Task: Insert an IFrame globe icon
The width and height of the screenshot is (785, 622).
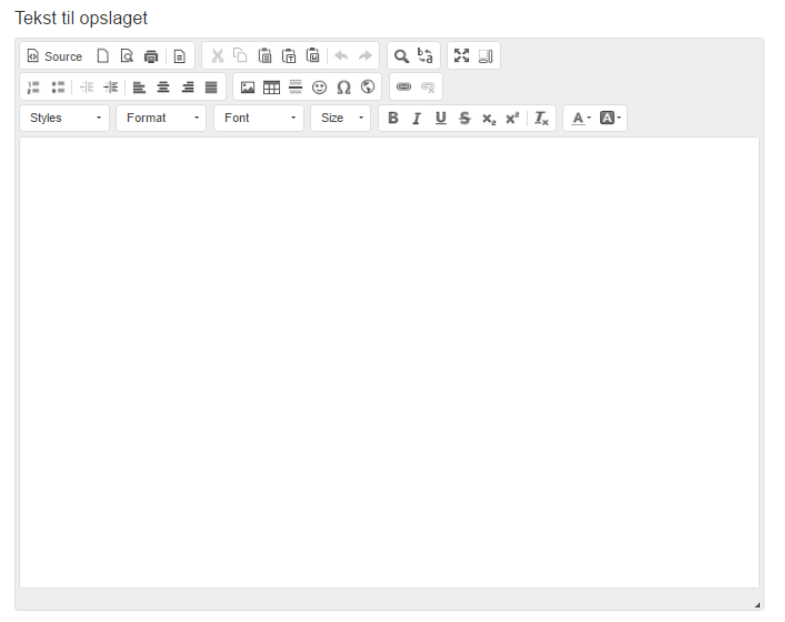Action: point(367,87)
